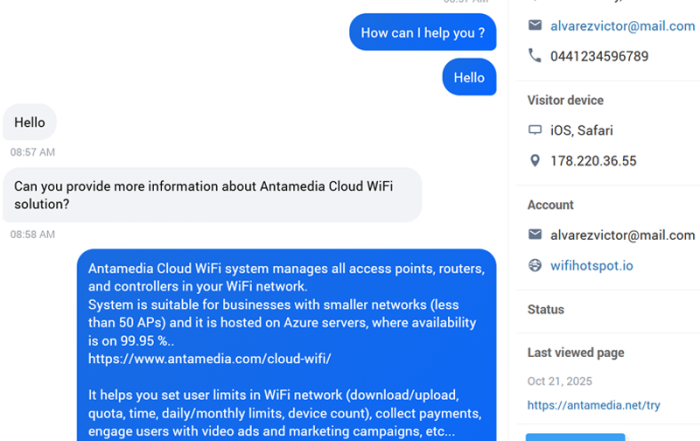Click the Visitor device section heading
This screenshot has width=700, height=441.
tap(565, 100)
